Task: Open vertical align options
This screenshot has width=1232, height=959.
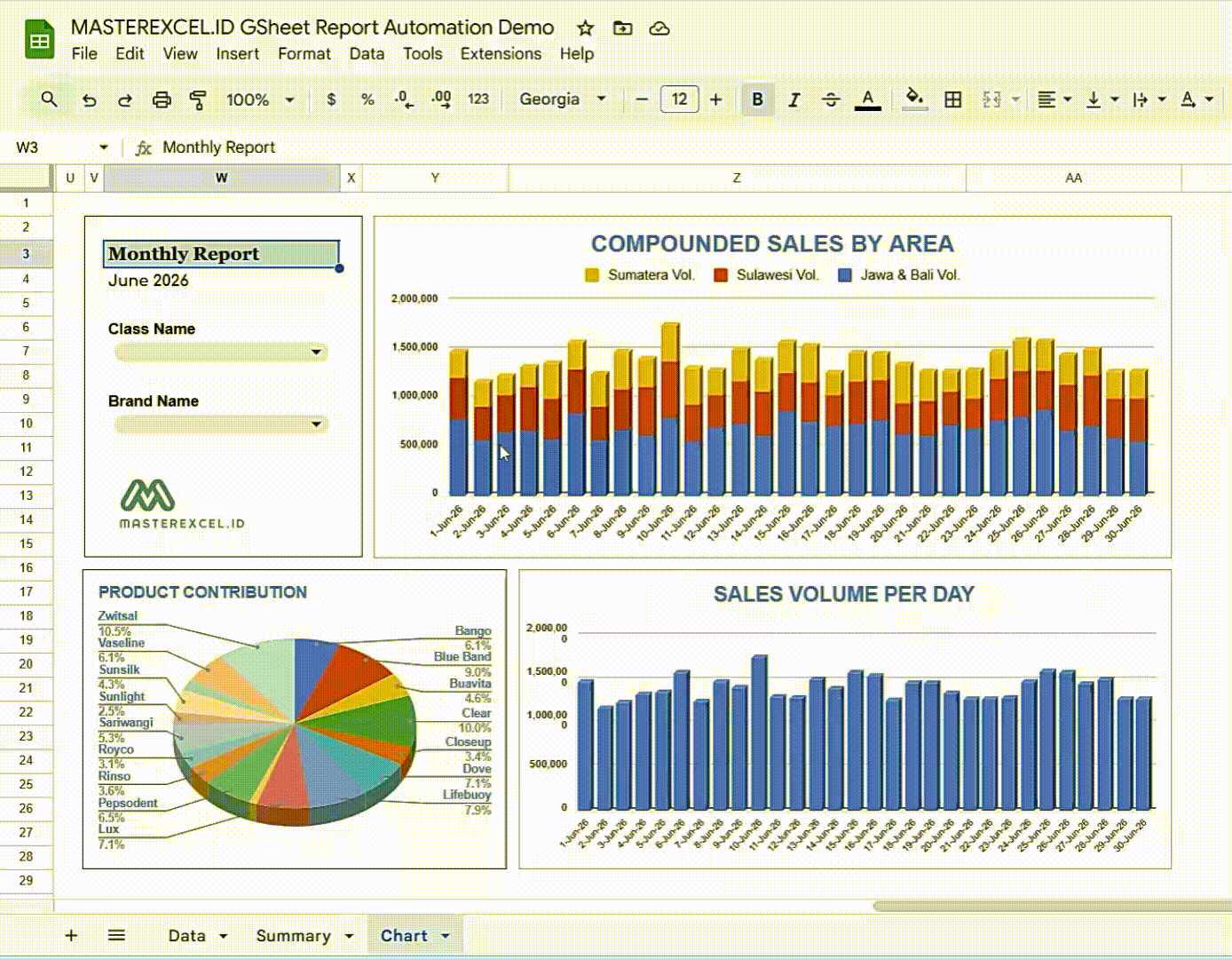Action: point(1102,99)
